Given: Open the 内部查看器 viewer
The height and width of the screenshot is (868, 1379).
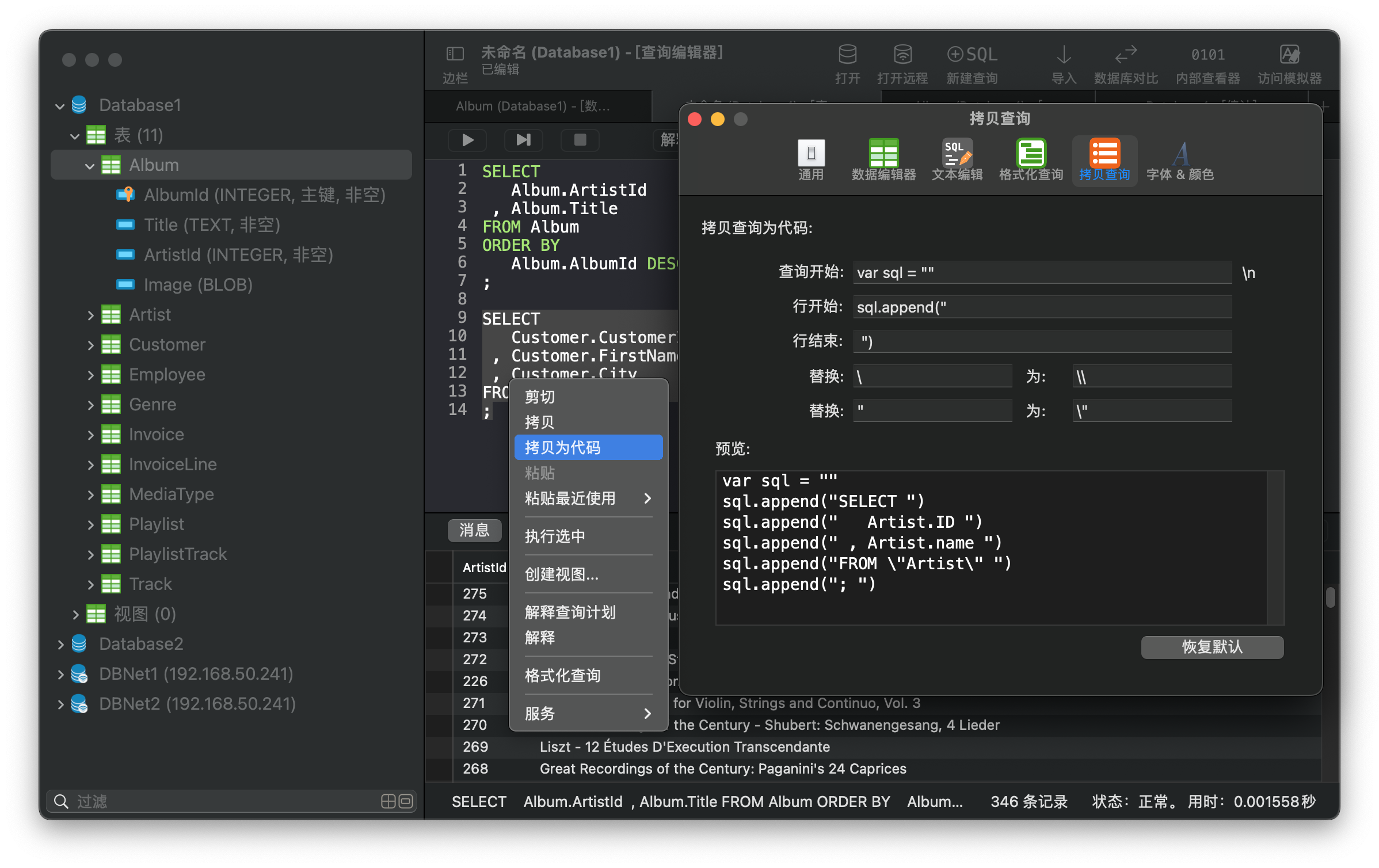Looking at the screenshot, I should (1207, 55).
